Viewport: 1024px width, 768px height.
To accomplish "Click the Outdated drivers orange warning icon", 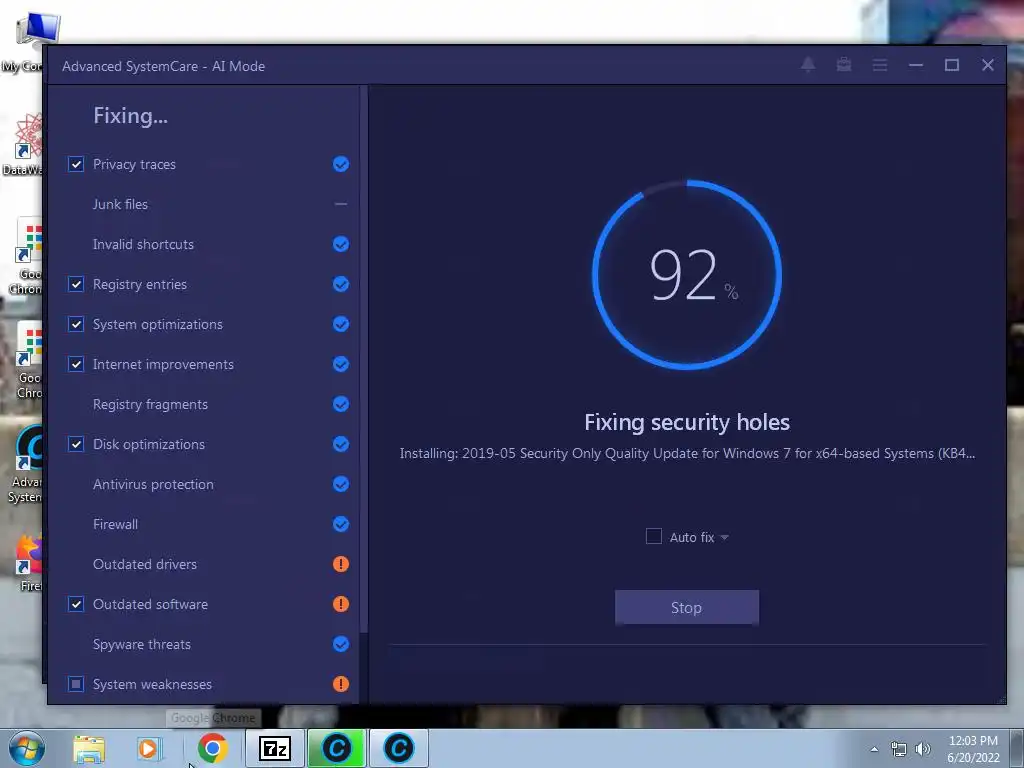I will coord(341,564).
